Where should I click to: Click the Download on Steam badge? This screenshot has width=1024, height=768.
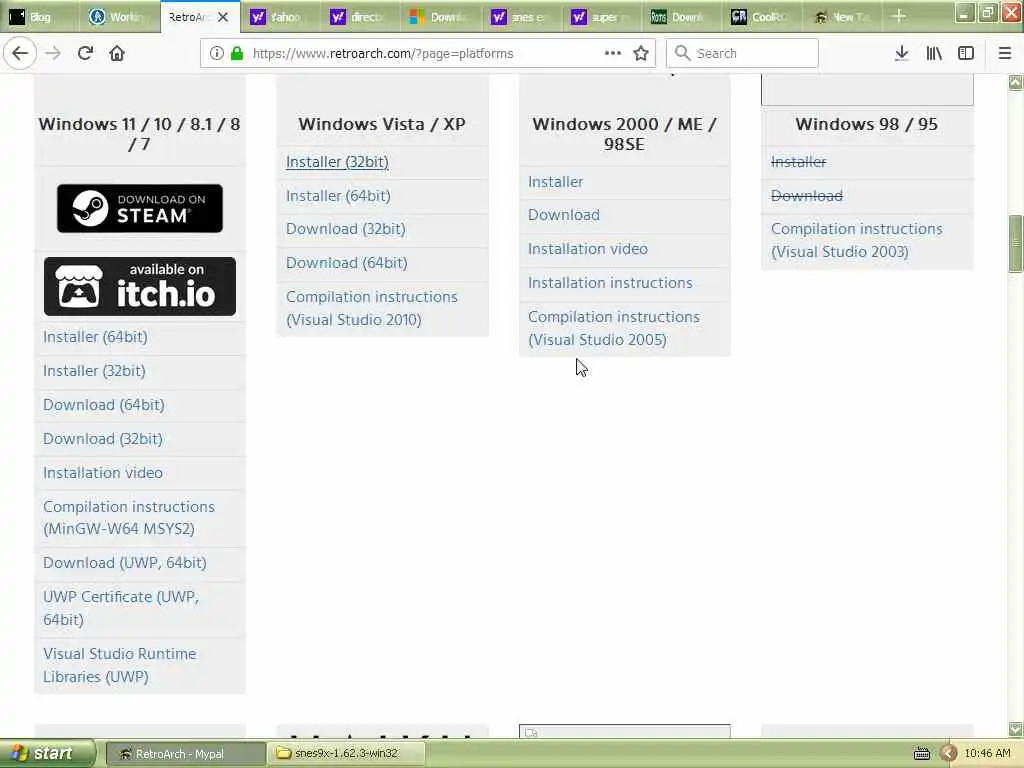tap(140, 208)
